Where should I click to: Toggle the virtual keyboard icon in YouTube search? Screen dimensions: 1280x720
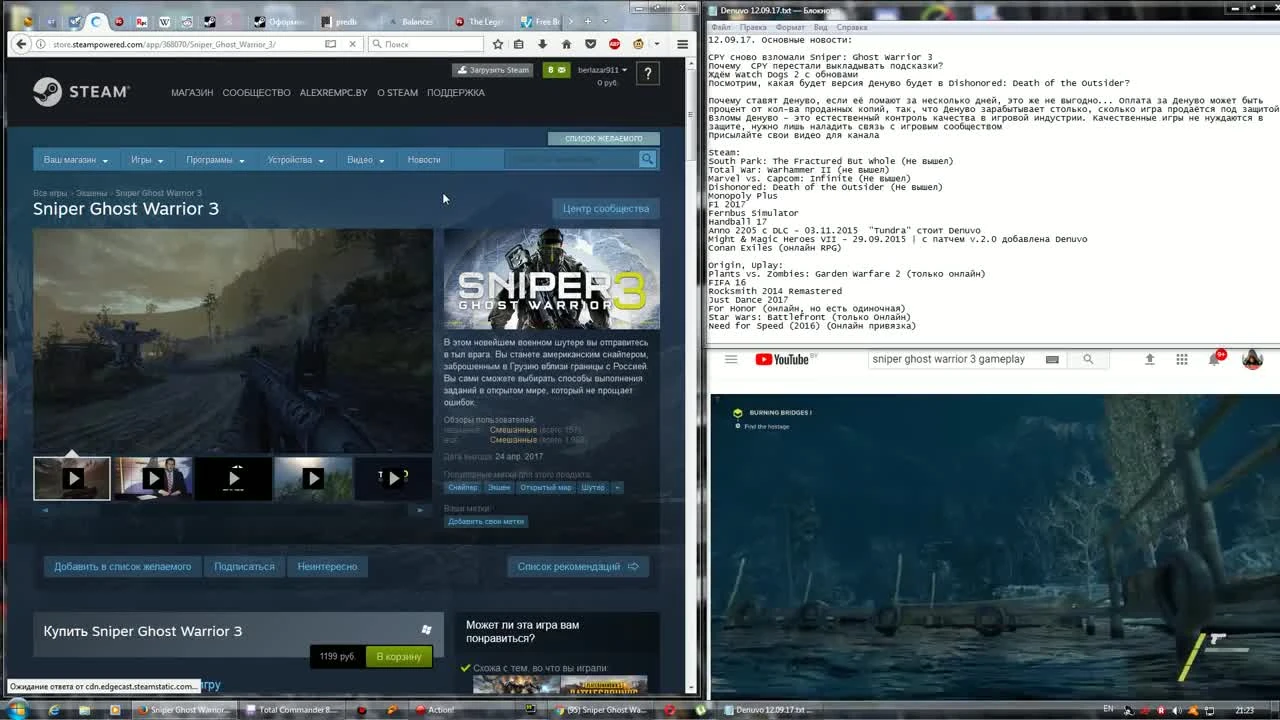1052,359
